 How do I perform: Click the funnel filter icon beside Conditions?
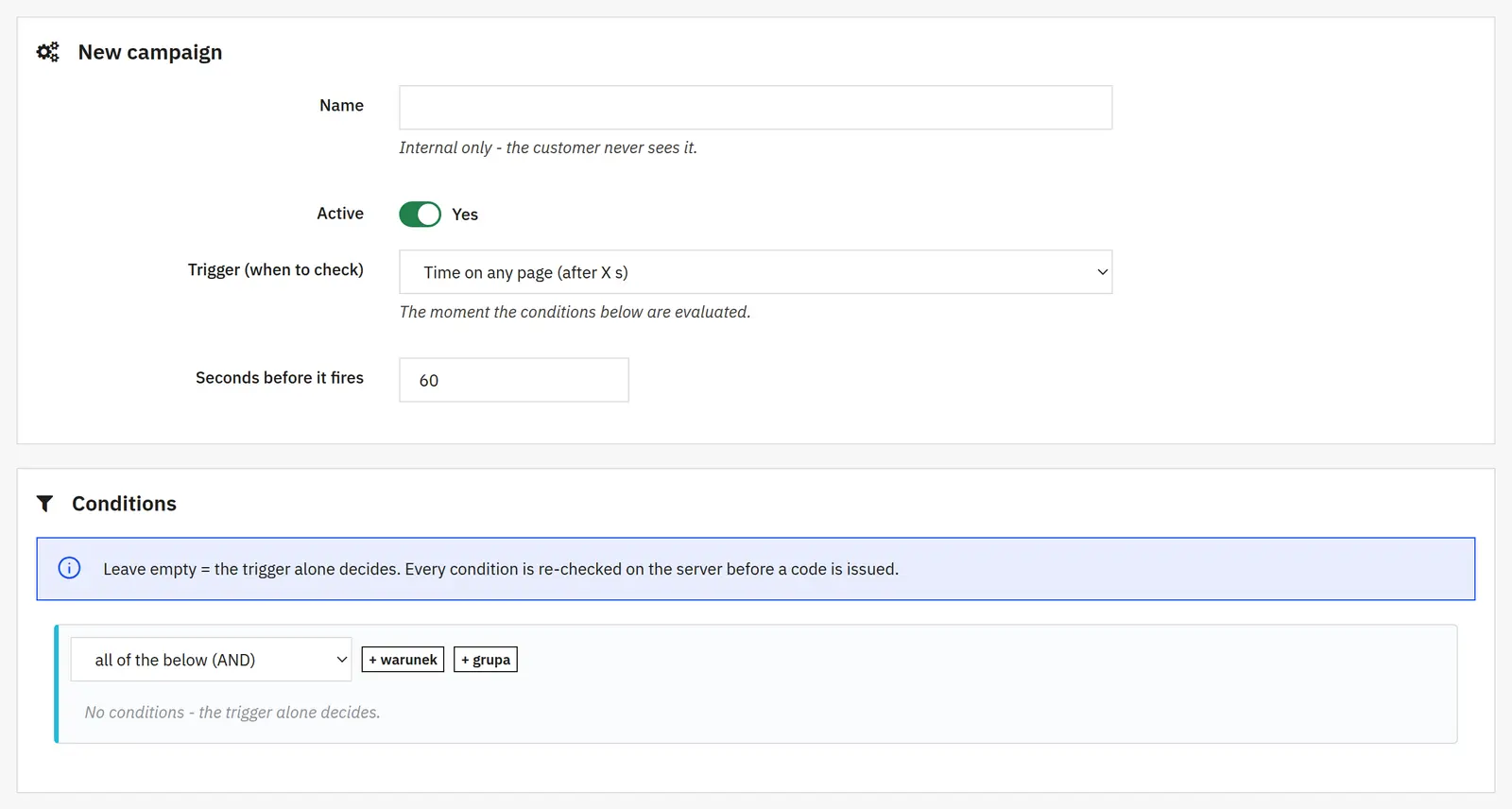pos(44,504)
